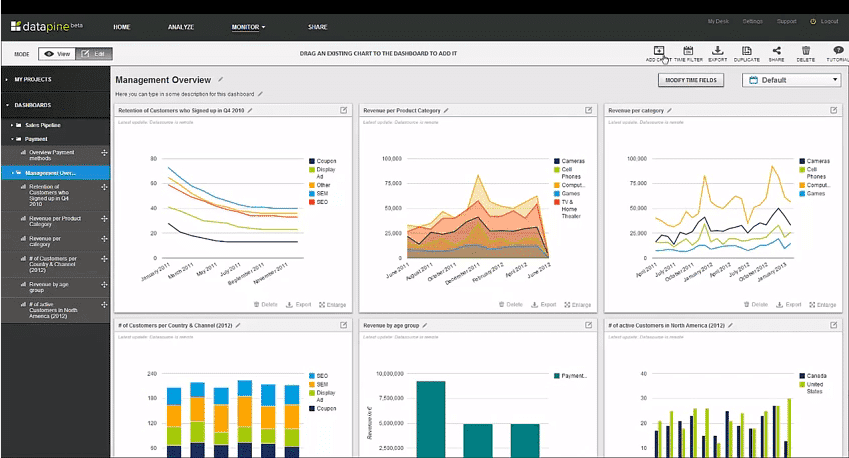Duplicate the dashboard via the Duplicate icon
Viewport: 849px width, 458px height.
click(747, 51)
